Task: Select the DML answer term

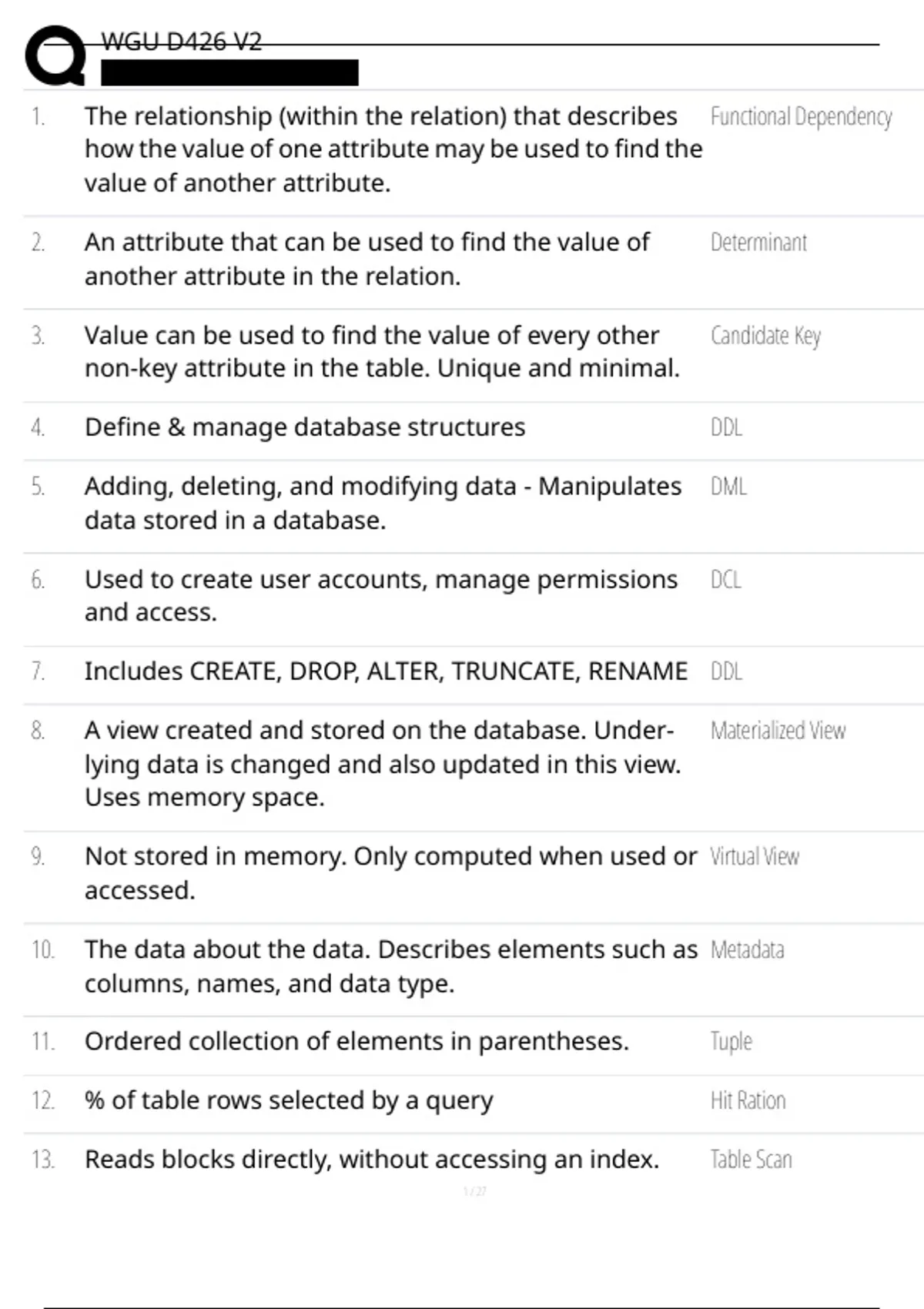Action: click(728, 487)
